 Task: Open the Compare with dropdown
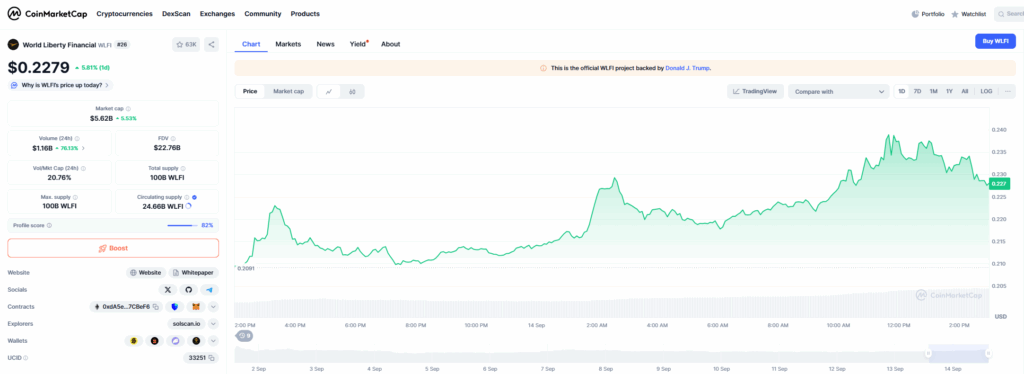click(x=839, y=91)
